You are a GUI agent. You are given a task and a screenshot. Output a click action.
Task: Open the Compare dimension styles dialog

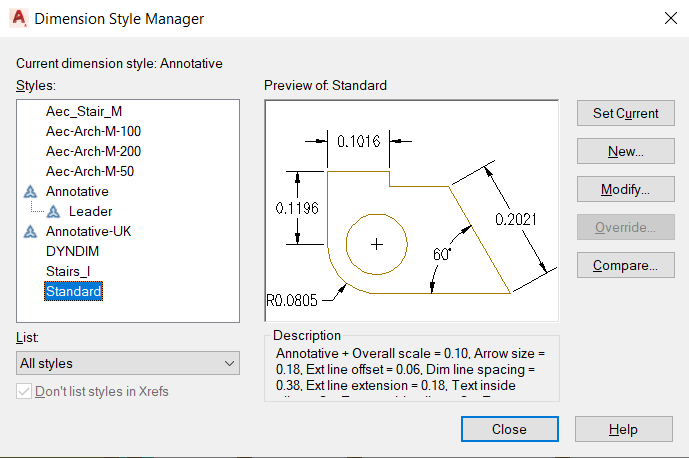tap(625, 265)
